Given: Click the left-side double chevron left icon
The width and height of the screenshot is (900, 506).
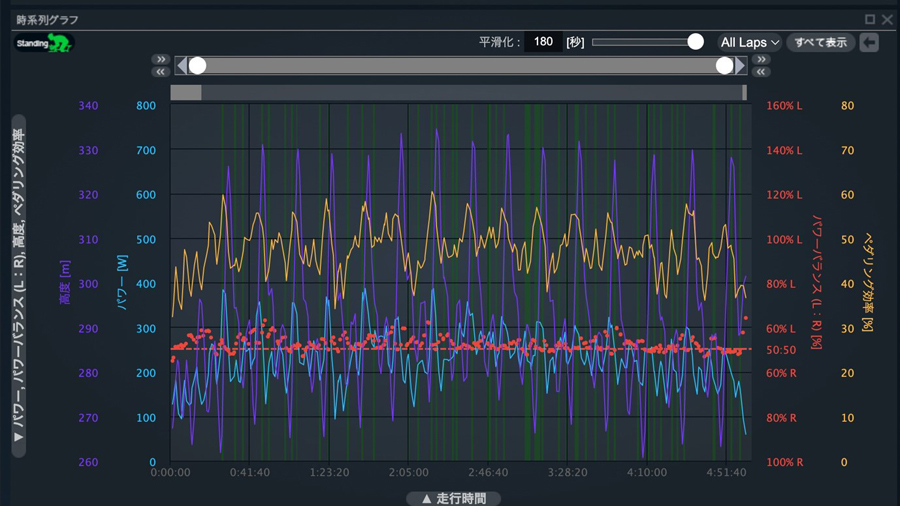Looking at the screenshot, I should pyautogui.click(x=161, y=72).
